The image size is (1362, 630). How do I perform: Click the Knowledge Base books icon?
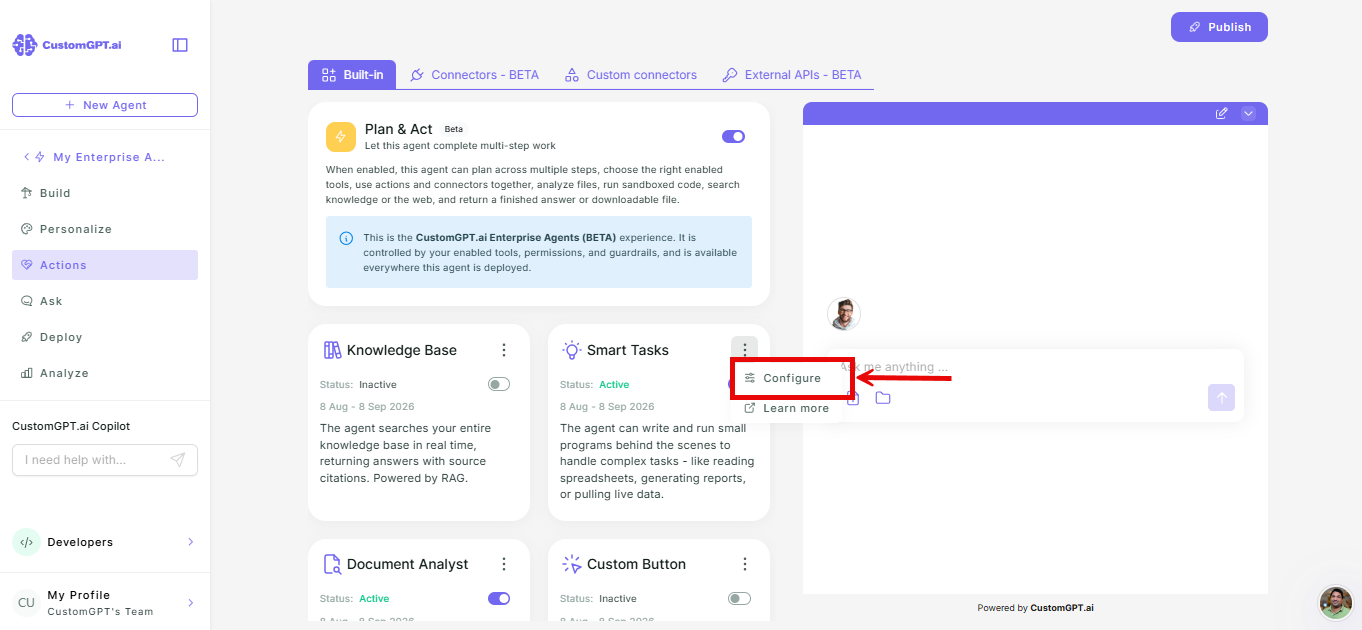[x=332, y=350]
